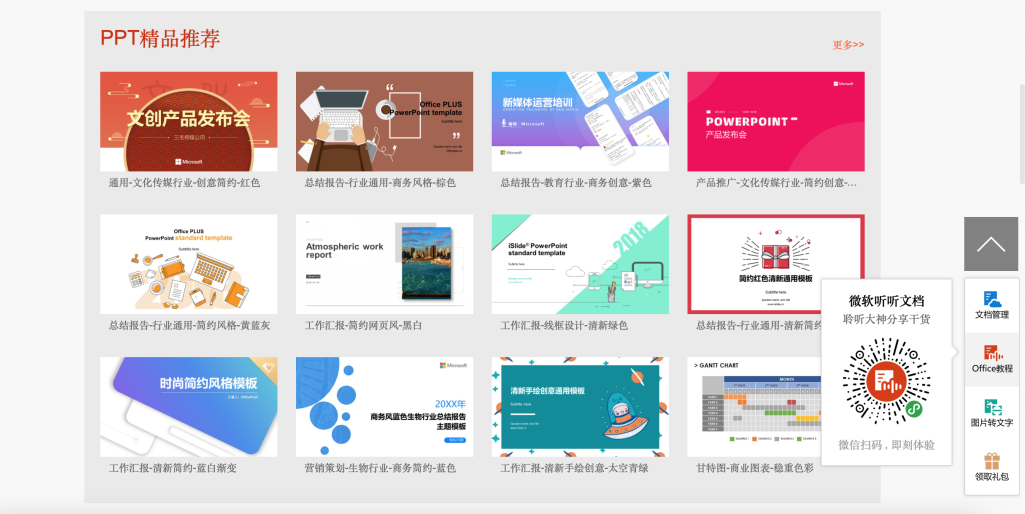Click the title 总结报告-行业通用-商务风格-棕色
Image resolution: width=1025 pixels, height=514 pixels.
pos(380,182)
